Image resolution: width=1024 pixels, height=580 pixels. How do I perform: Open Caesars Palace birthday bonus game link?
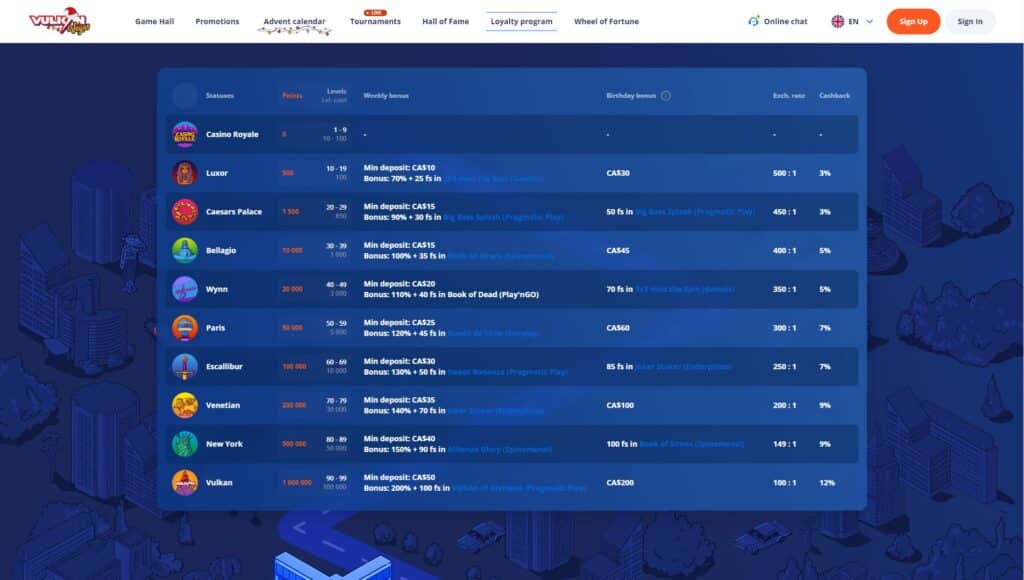point(695,212)
